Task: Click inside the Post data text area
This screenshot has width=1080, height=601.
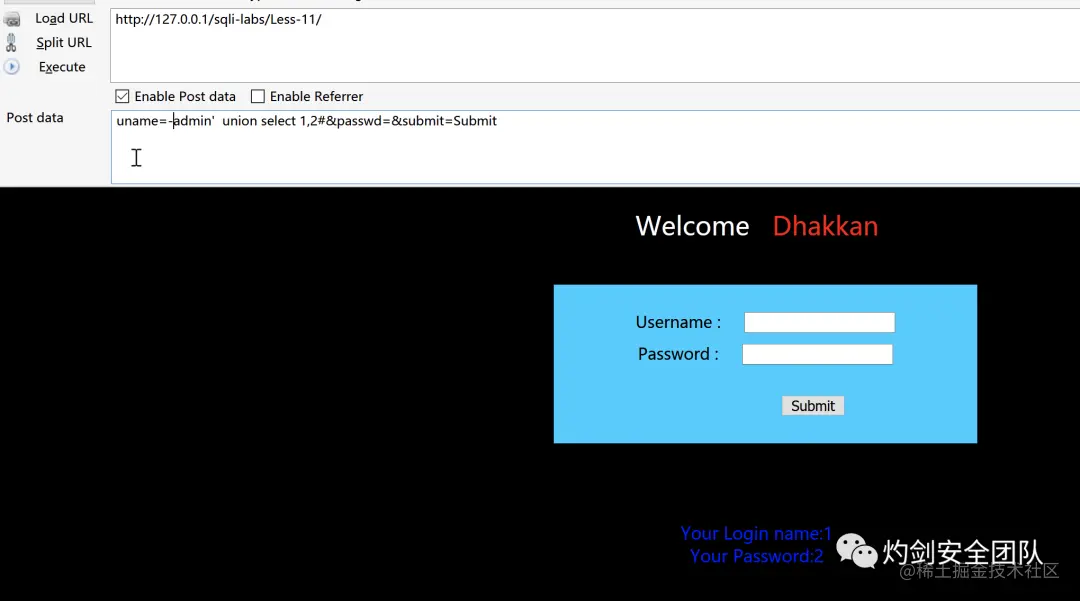Action: 595,147
